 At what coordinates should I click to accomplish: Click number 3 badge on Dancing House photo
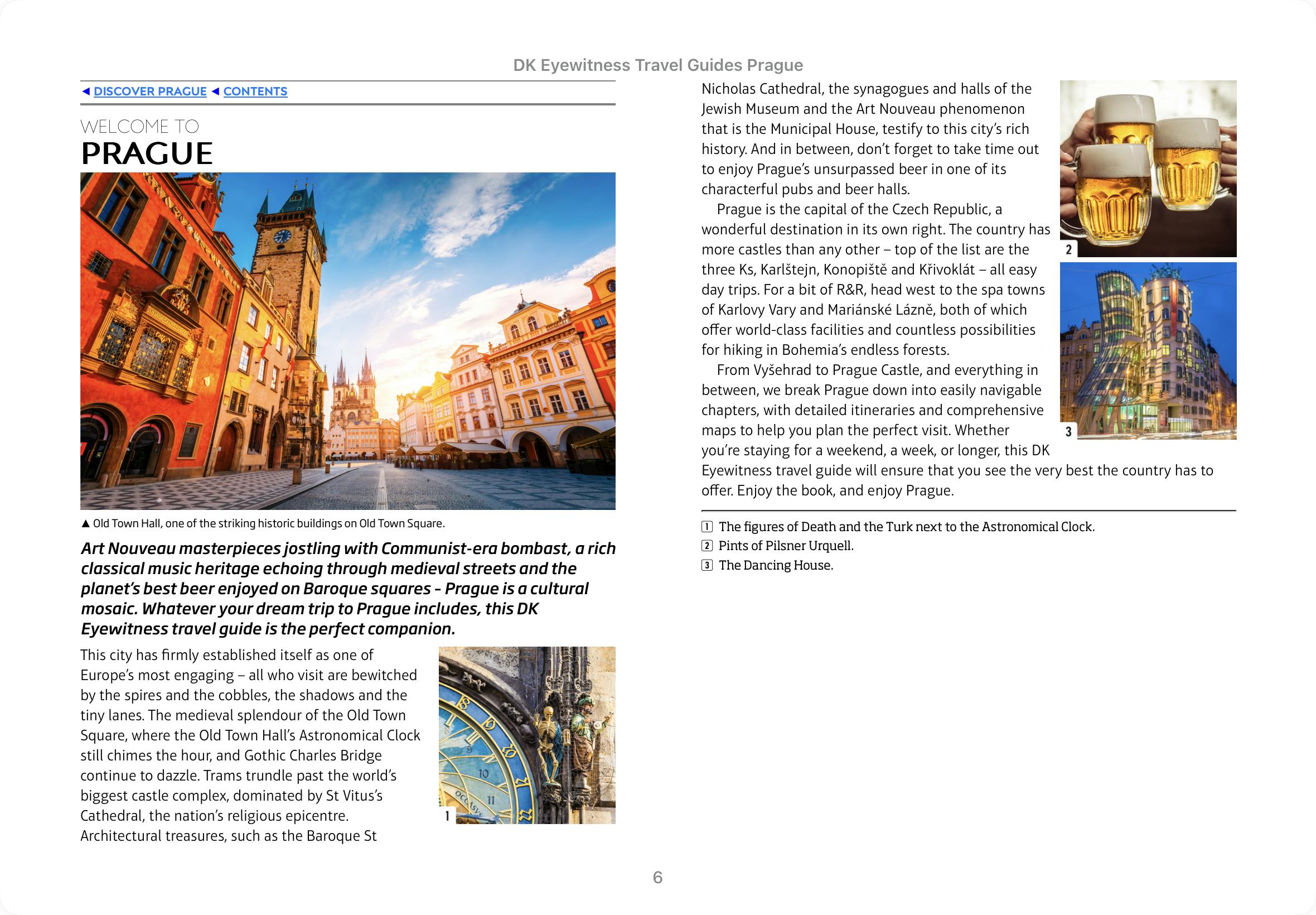(1068, 432)
